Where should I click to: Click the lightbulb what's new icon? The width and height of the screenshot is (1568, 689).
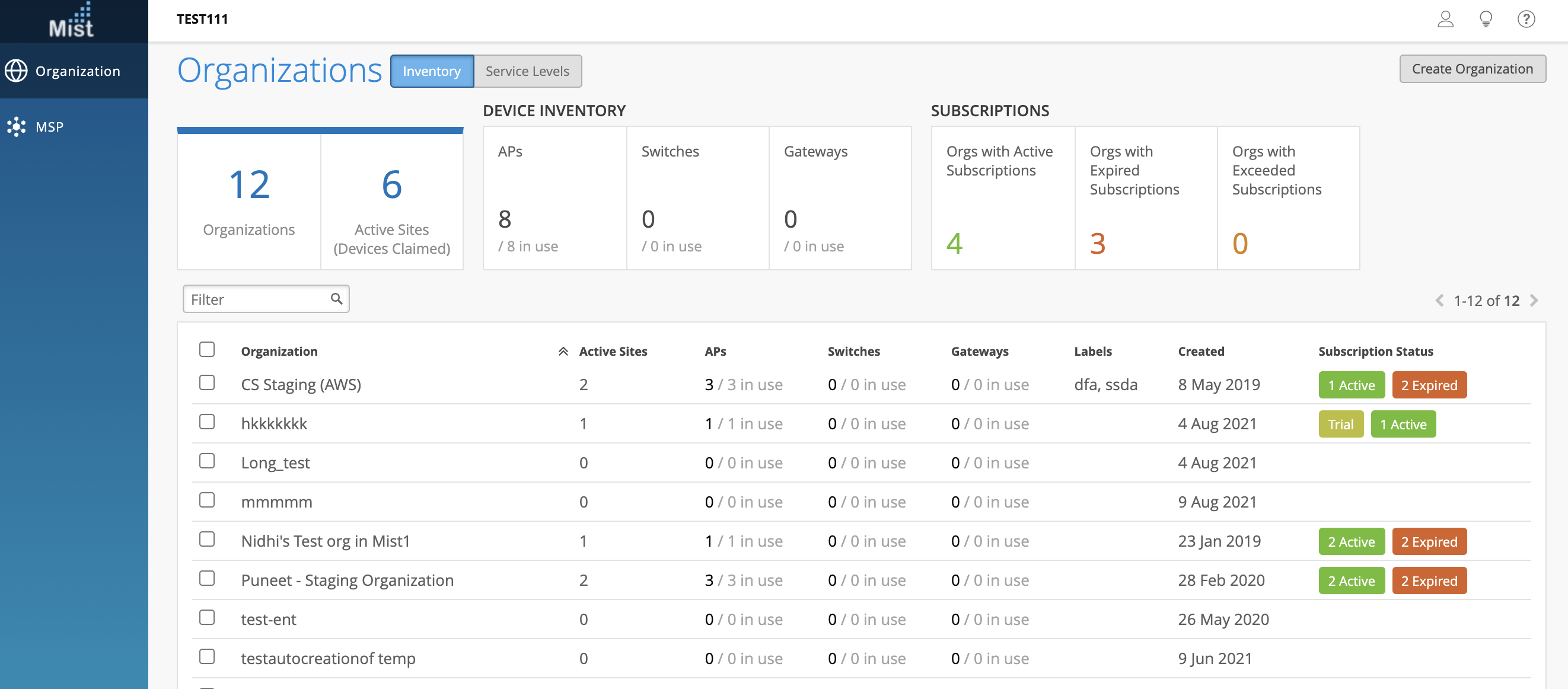tap(1485, 20)
